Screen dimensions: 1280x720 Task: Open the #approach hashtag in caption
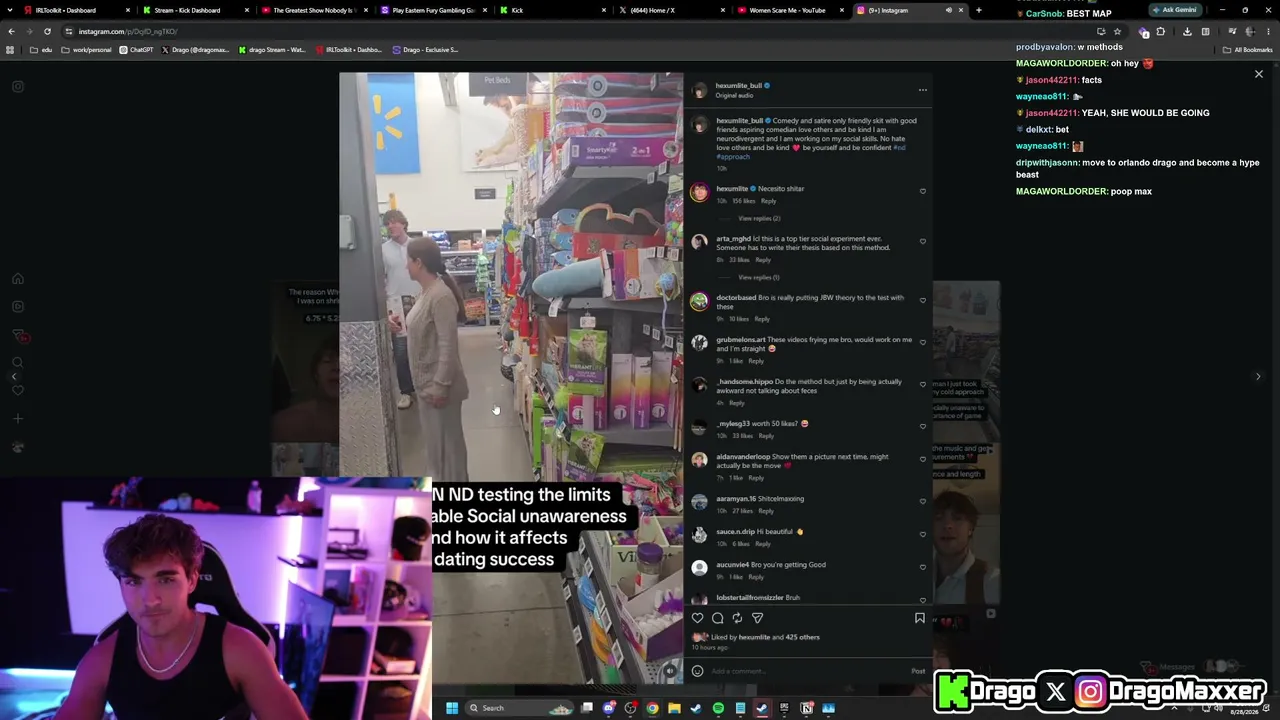(x=733, y=157)
